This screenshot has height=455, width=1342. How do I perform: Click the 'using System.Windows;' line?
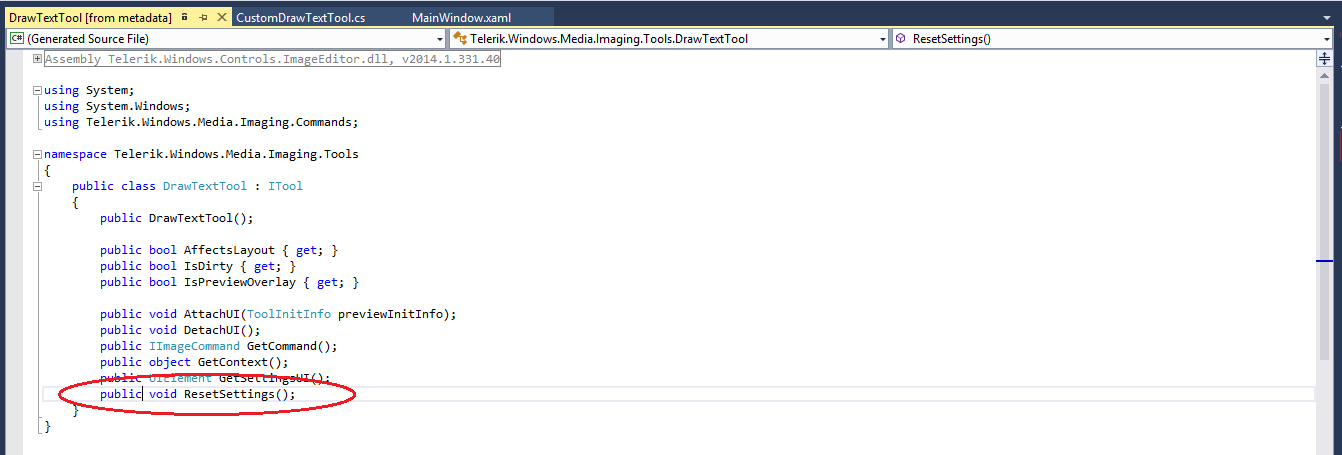pos(117,106)
